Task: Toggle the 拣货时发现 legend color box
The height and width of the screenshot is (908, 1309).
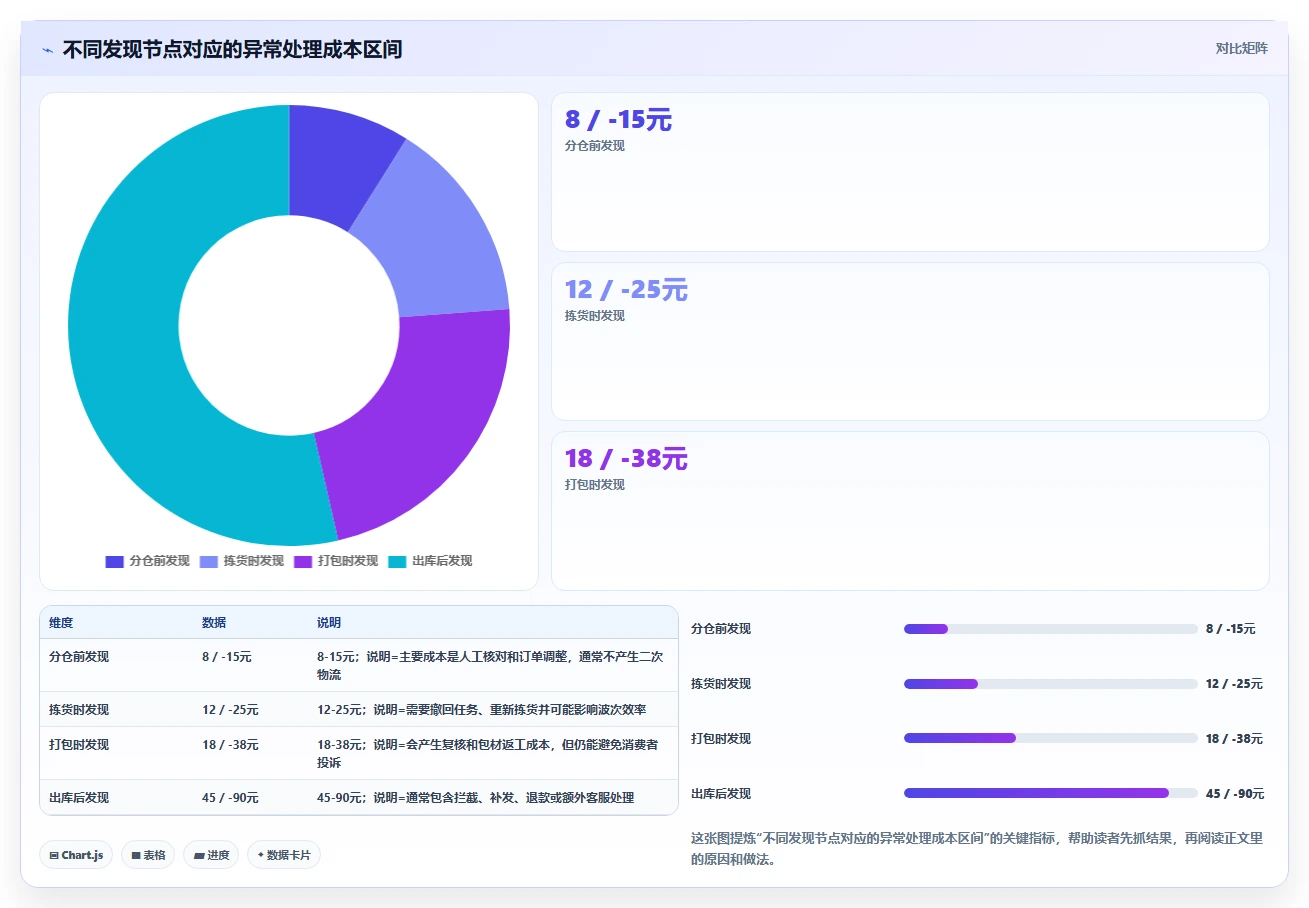Action: coord(209,561)
